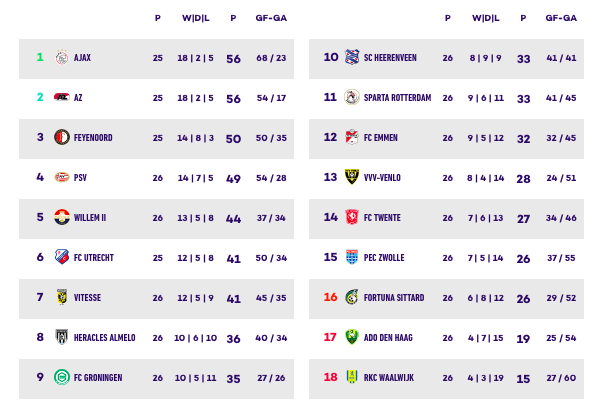Open the Willem II crest icon
This screenshot has width=602, height=409.
click(x=62, y=217)
